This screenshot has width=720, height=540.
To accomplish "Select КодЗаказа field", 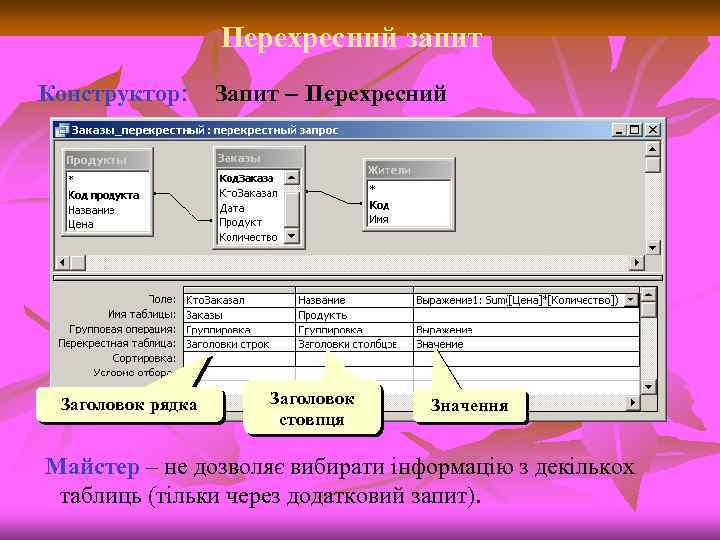I will coord(246,178).
